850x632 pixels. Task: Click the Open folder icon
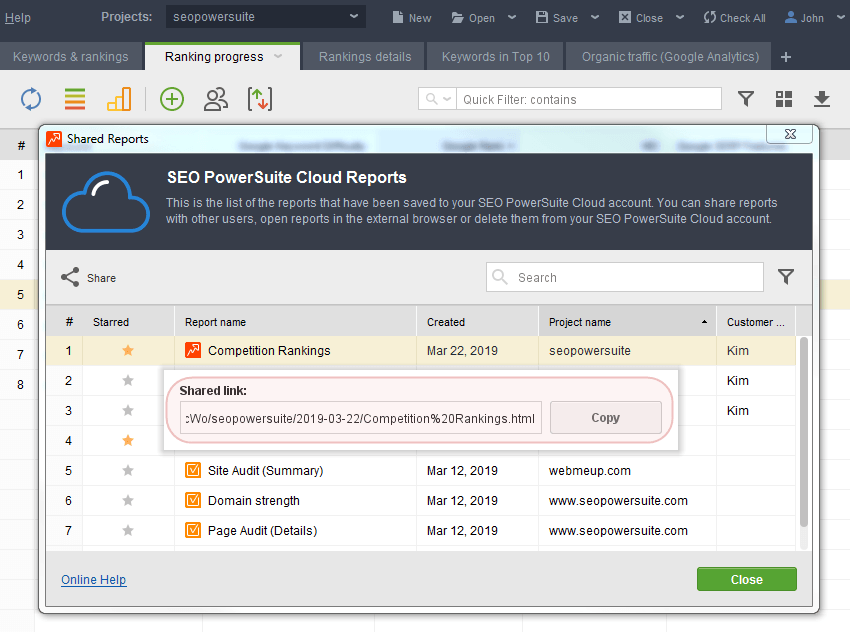(458, 18)
